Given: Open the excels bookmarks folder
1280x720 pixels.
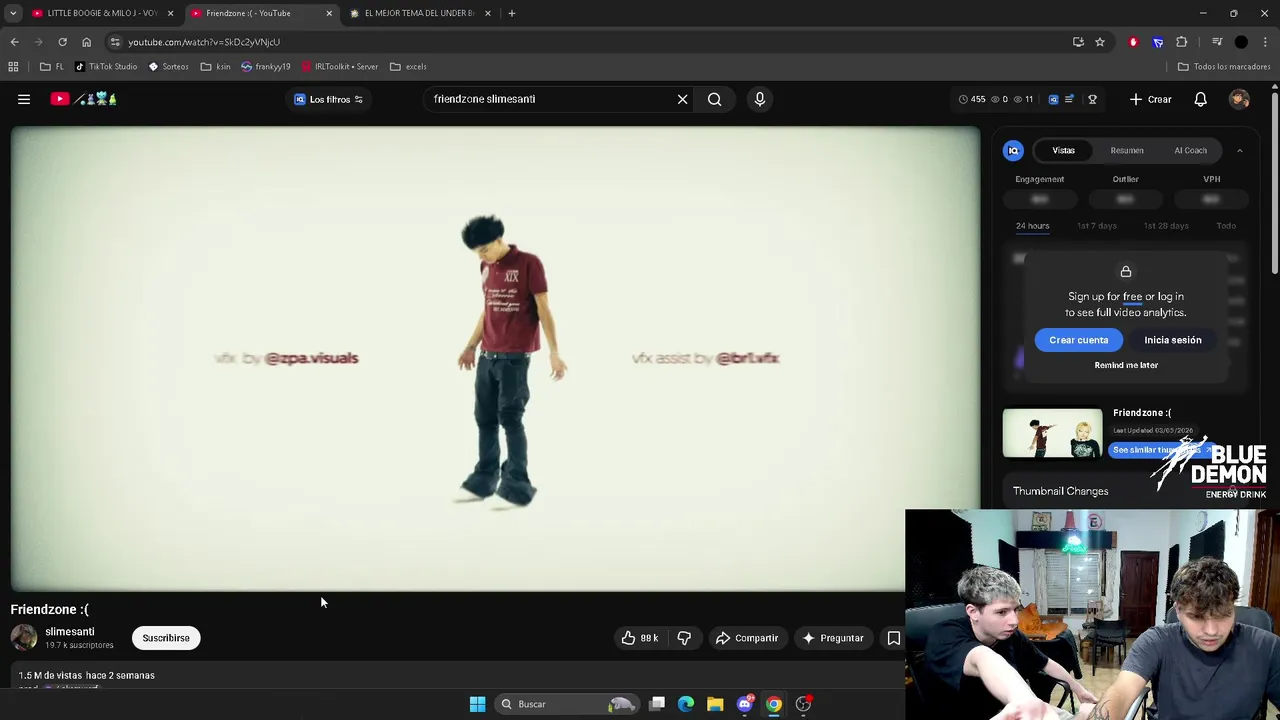Looking at the screenshot, I should click(x=408, y=66).
